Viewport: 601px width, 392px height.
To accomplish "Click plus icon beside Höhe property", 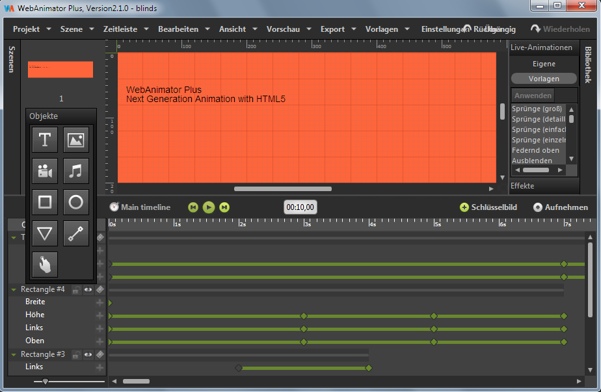I will coord(100,316).
